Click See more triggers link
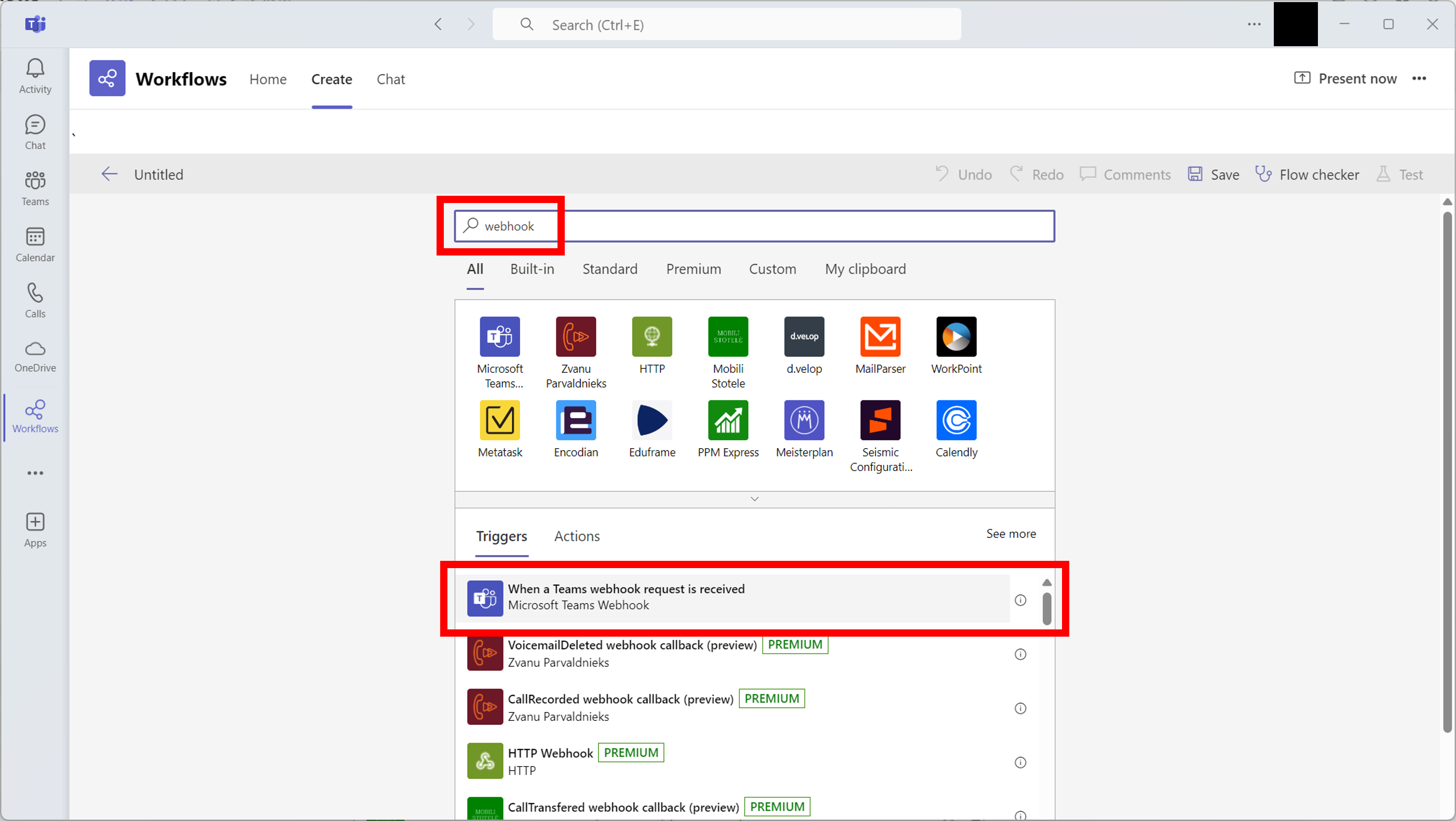This screenshot has width=1456, height=821. (1011, 534)
